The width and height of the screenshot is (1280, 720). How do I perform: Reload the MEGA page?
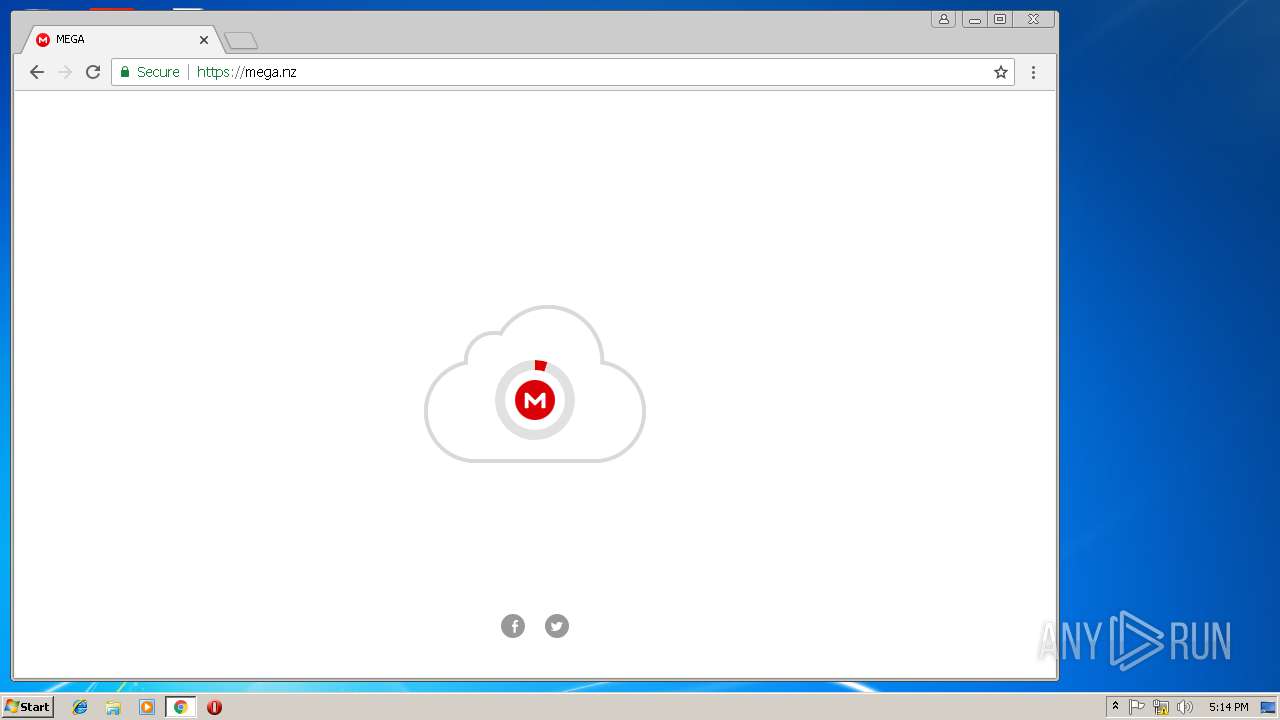click(x=93, y=72)
